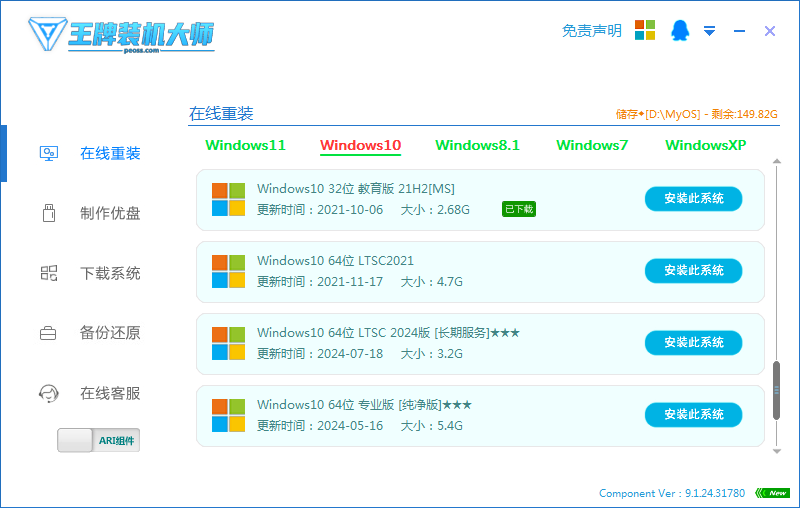Click the 制作优盘 USB drive icon
Viewport: 800px width, 508px height.
pyautogui.click(x=49, y=213)
